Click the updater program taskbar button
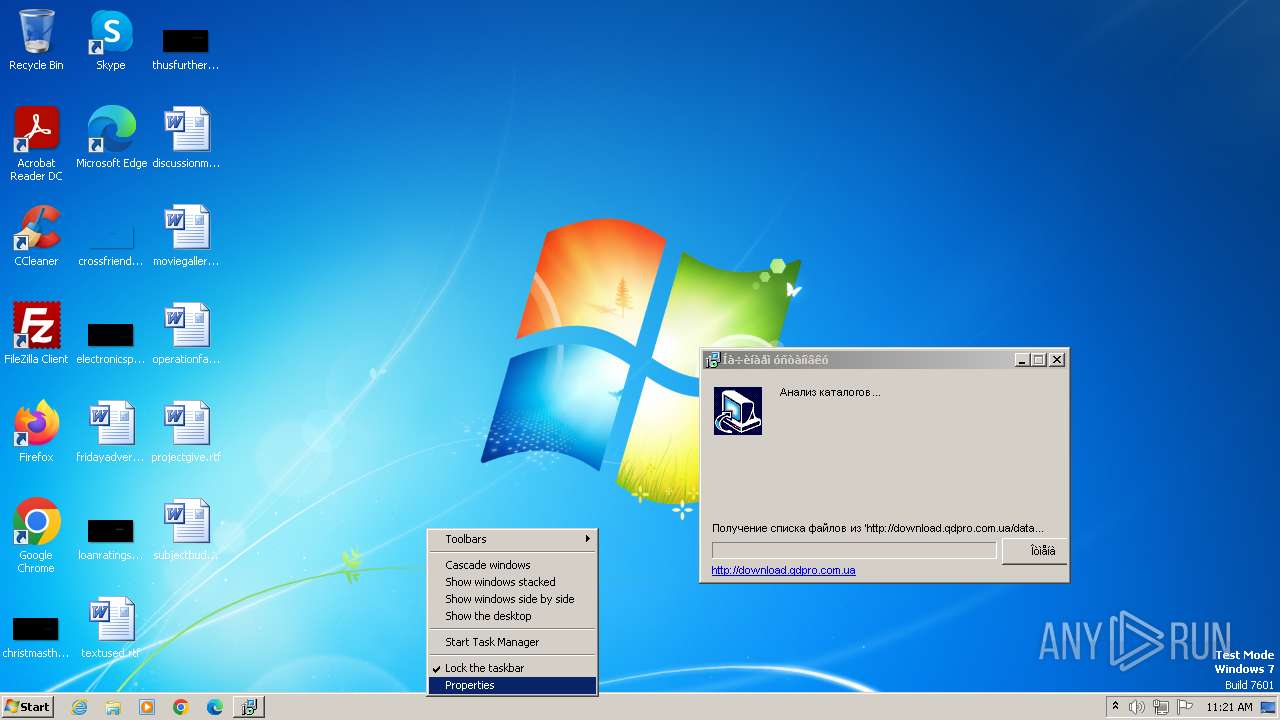 coord(249,707)
